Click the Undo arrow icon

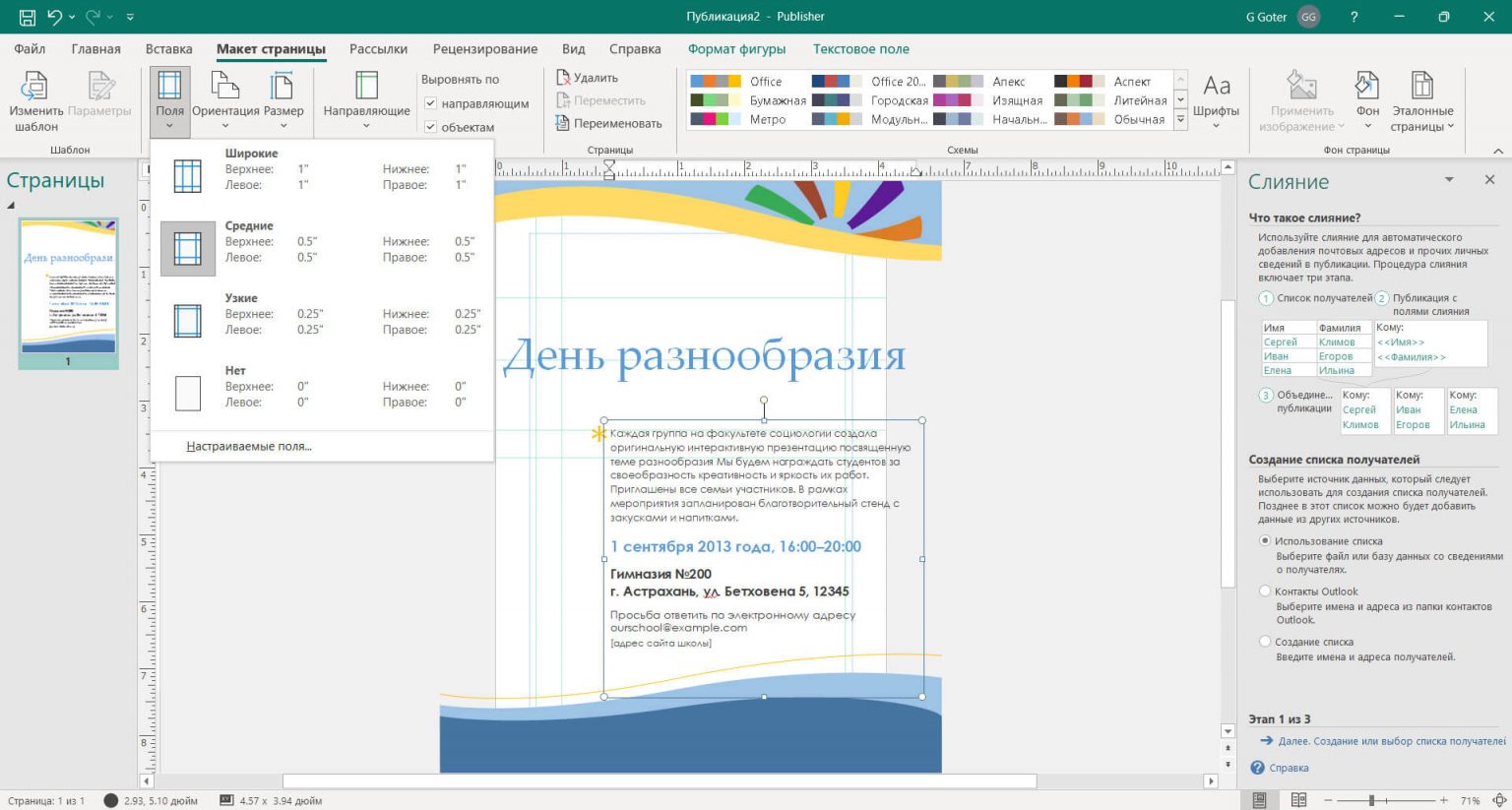55,17
